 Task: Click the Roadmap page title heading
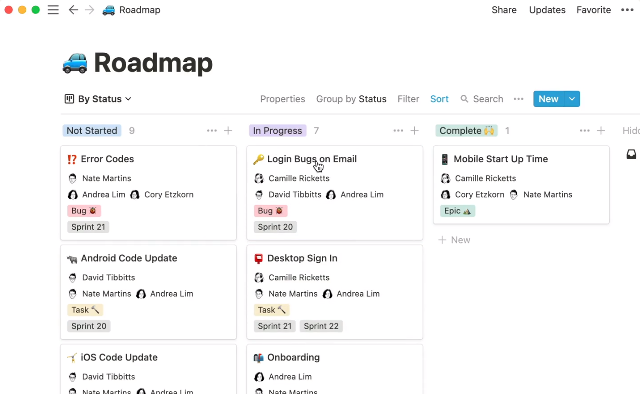pos(153,63)
